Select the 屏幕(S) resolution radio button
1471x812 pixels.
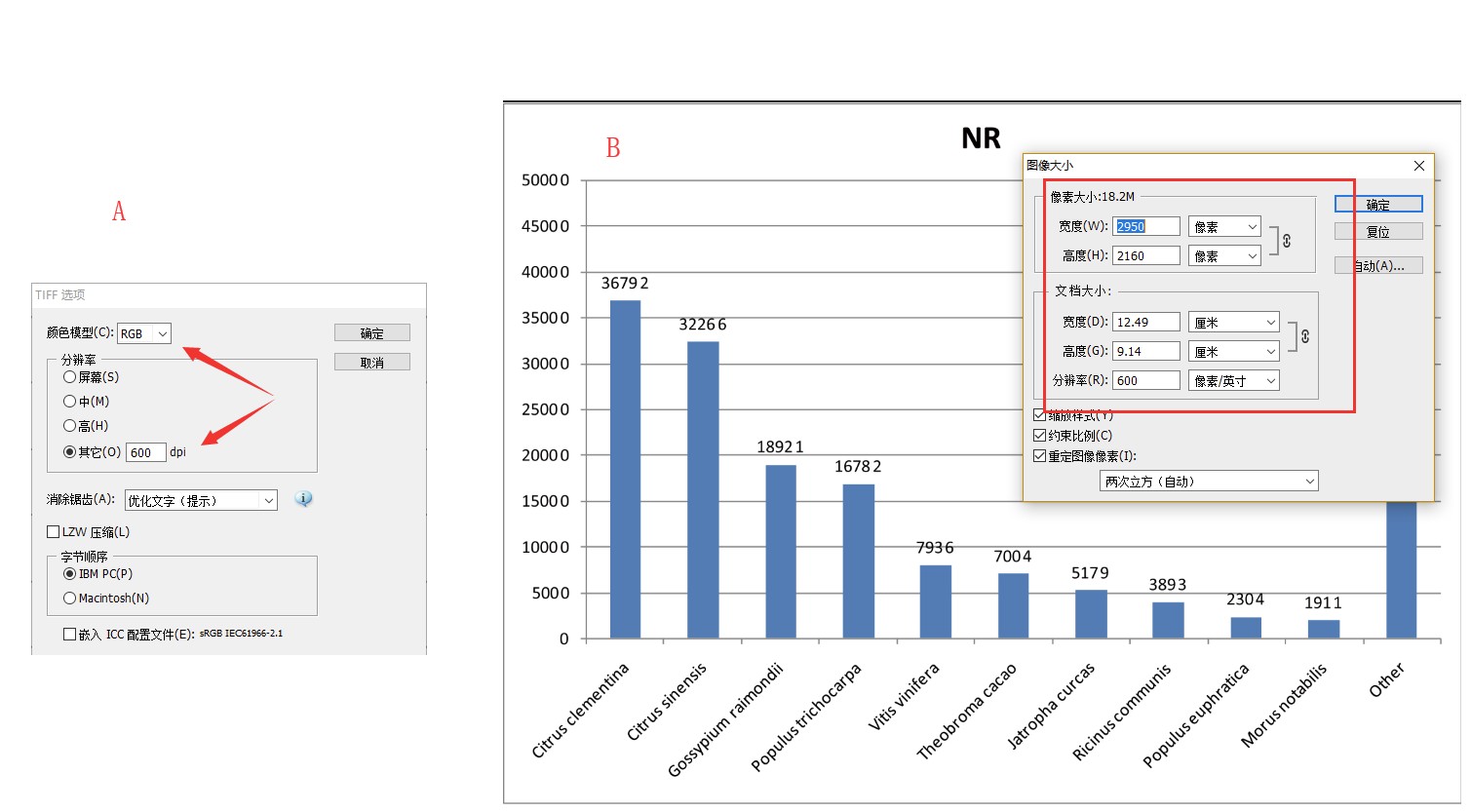pyautogui.click(x=69, y=377)
